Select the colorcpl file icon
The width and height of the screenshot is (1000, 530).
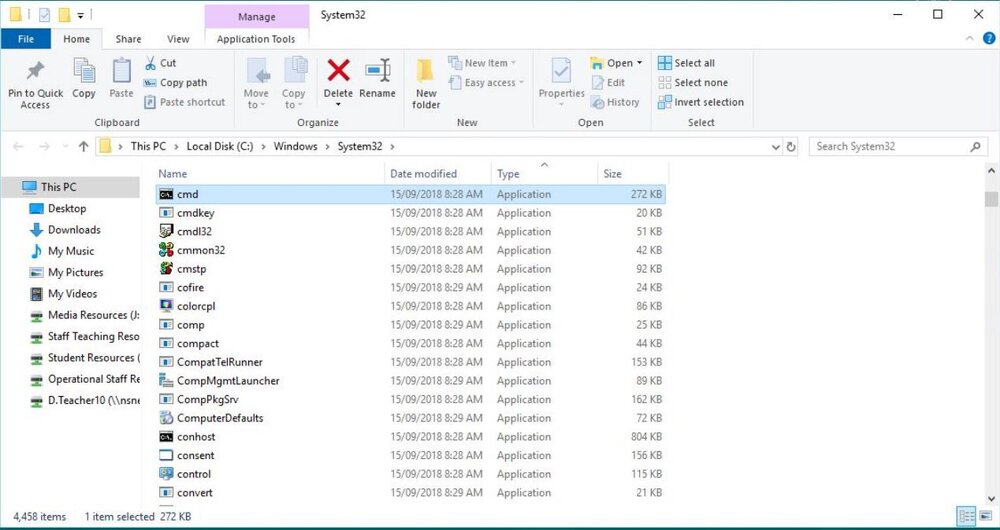pos(166,305)
